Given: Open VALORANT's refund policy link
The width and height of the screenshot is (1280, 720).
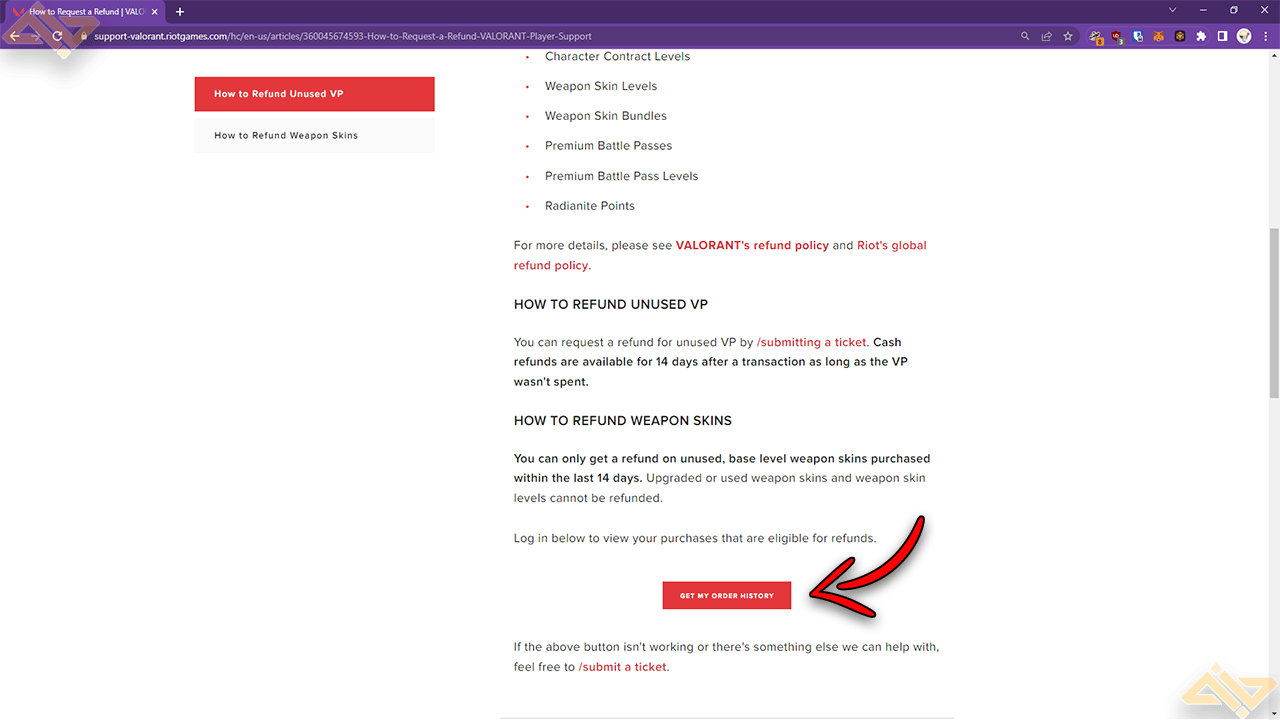Looking at the screenshot, I should tap(752, 245).
